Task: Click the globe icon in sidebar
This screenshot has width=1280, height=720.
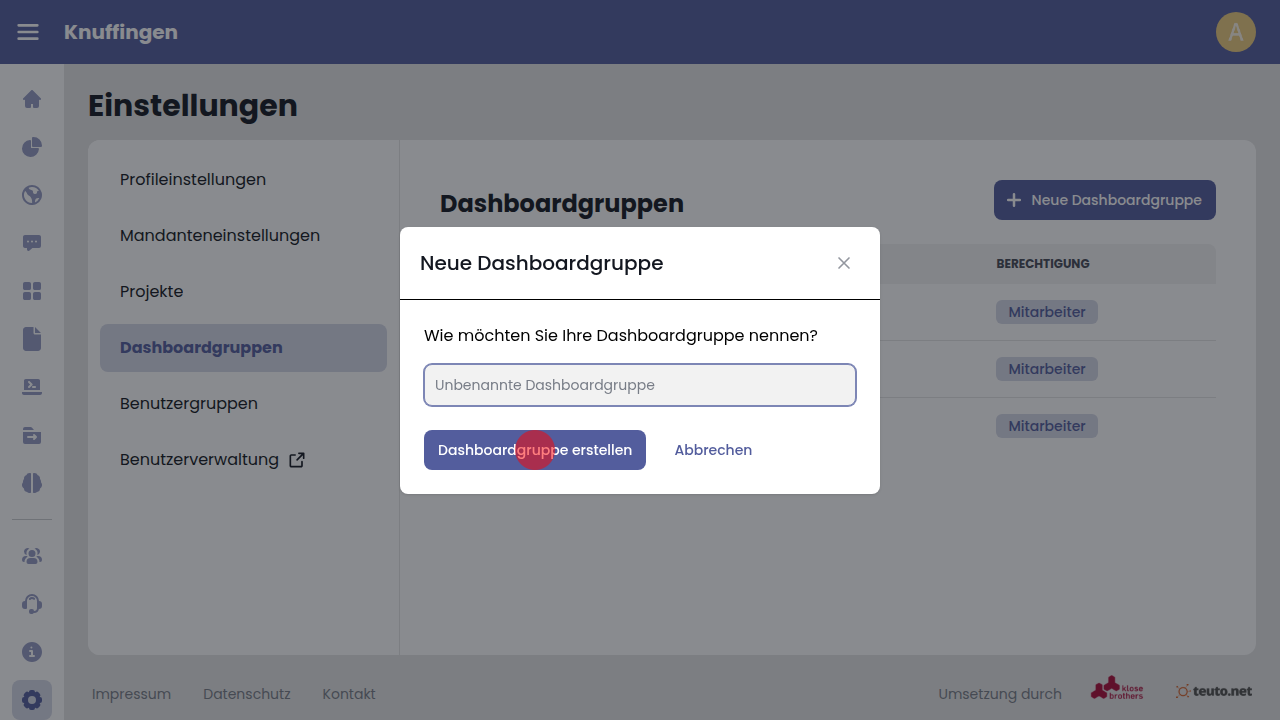Action: pyautogui.click(x=32, y=195)
